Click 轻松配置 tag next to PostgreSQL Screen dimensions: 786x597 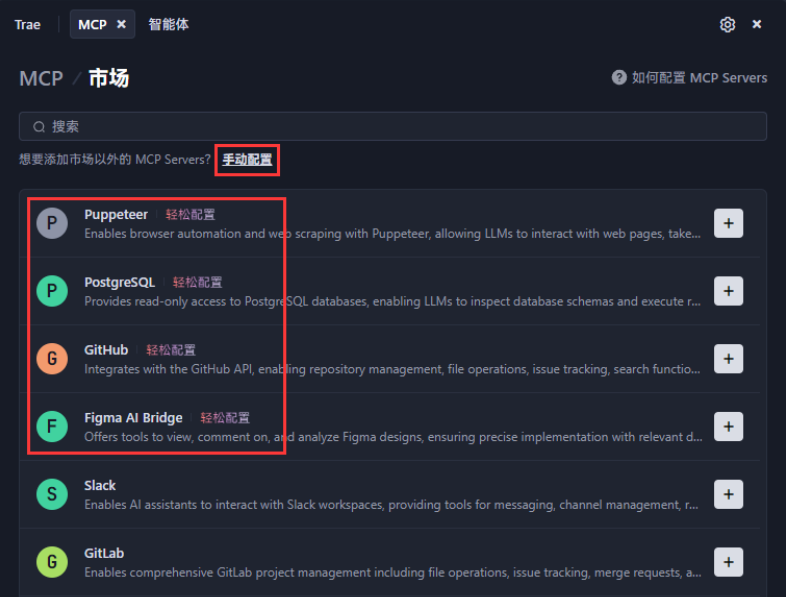pos(198,282)
